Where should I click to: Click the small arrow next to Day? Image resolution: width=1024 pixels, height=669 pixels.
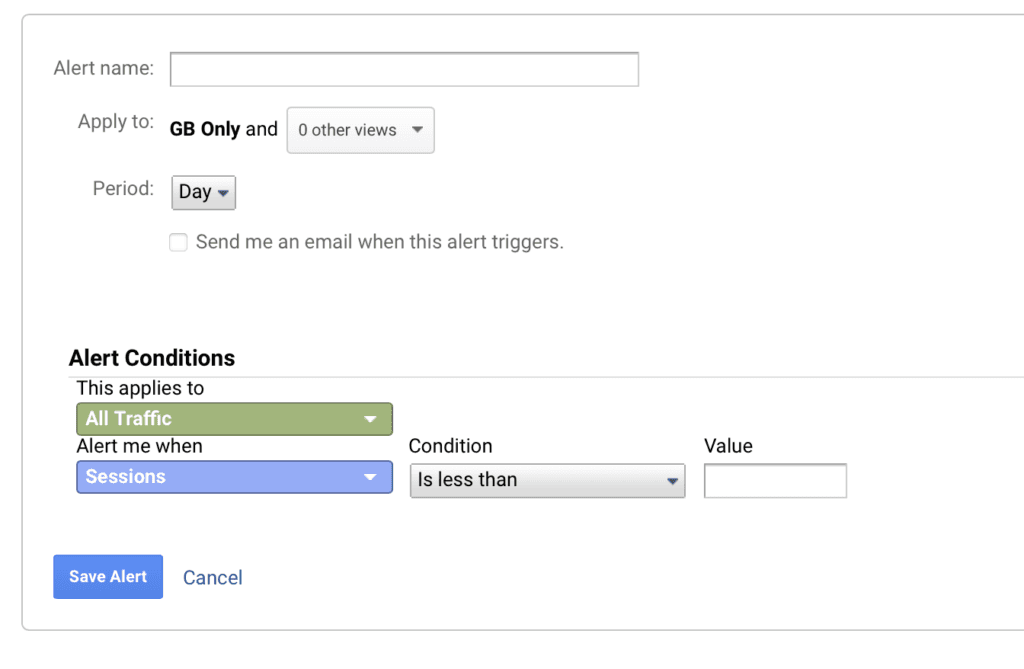click(222, 192)
